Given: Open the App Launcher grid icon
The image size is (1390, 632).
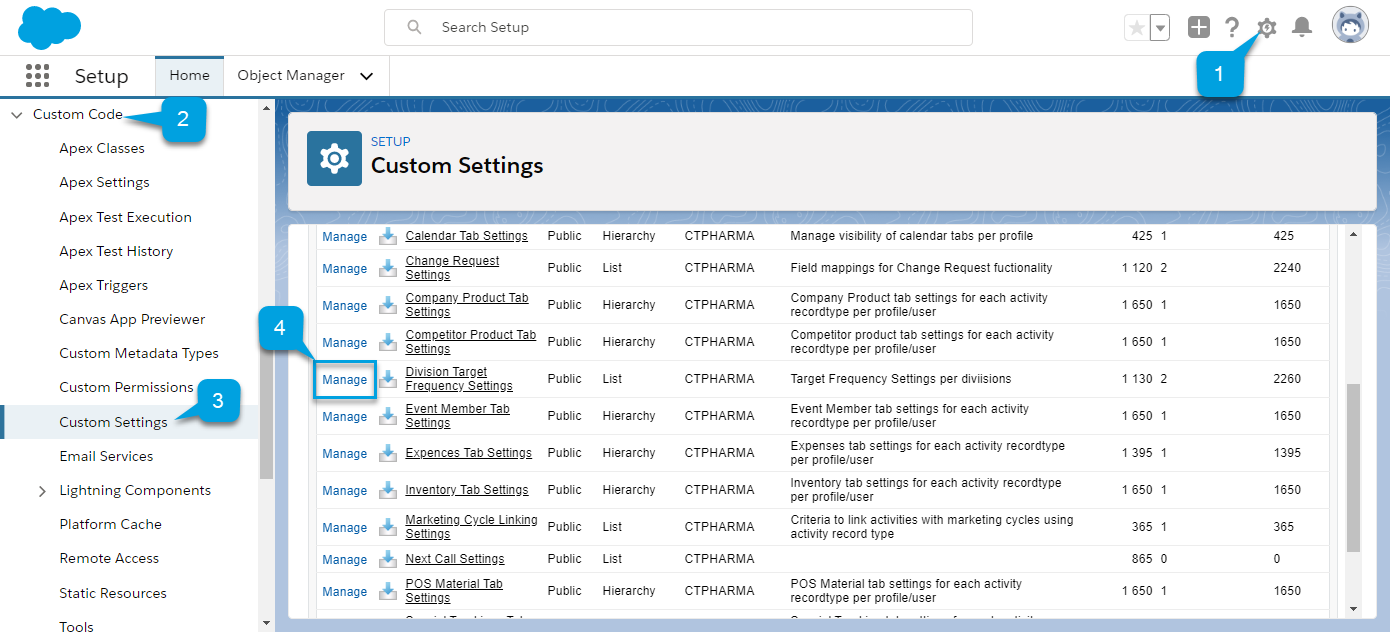Looking at the screenshot, I should tap(37, 76).
